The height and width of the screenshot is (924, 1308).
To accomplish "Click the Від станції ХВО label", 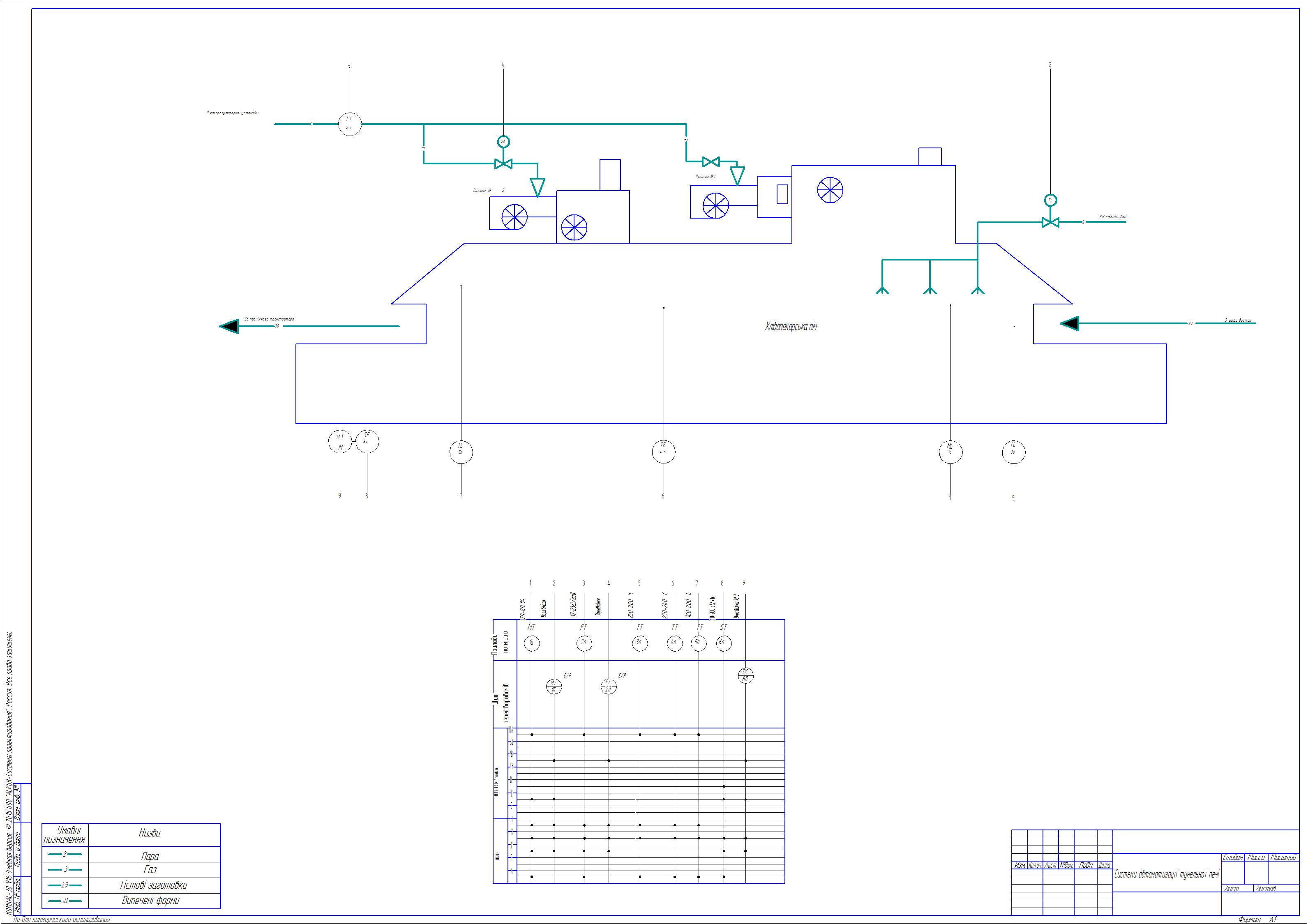I will click(1112, 217).
